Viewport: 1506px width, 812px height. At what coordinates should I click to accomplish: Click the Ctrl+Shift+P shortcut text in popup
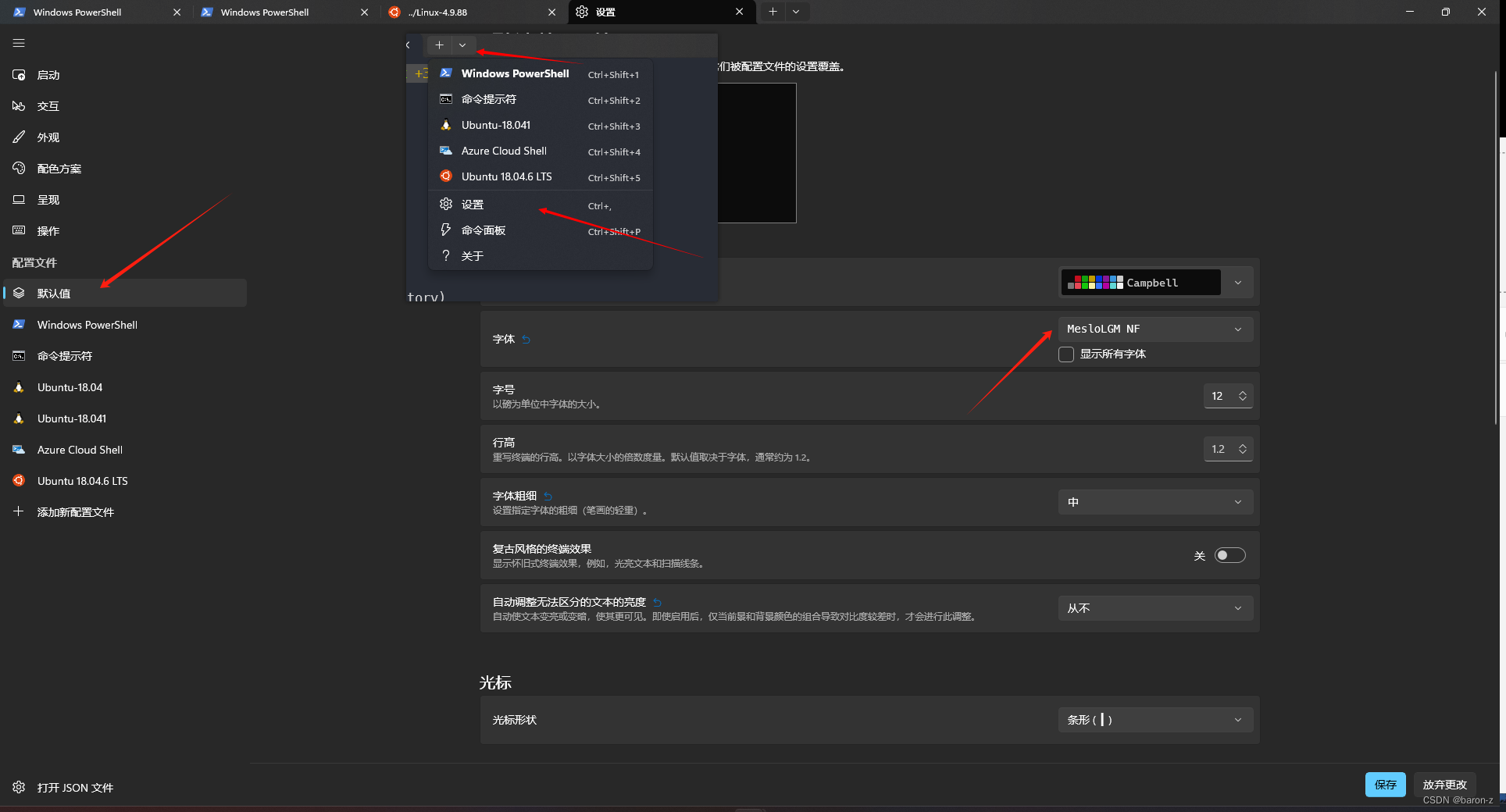coord(614,232)
